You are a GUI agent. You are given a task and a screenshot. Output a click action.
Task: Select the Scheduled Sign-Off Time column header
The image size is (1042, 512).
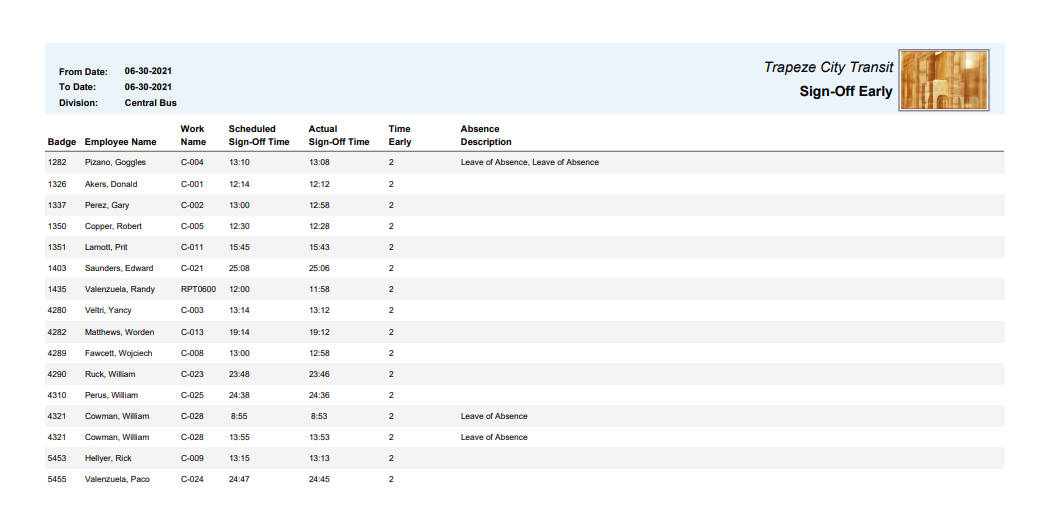pyautogui.click(x=259, y=135)
